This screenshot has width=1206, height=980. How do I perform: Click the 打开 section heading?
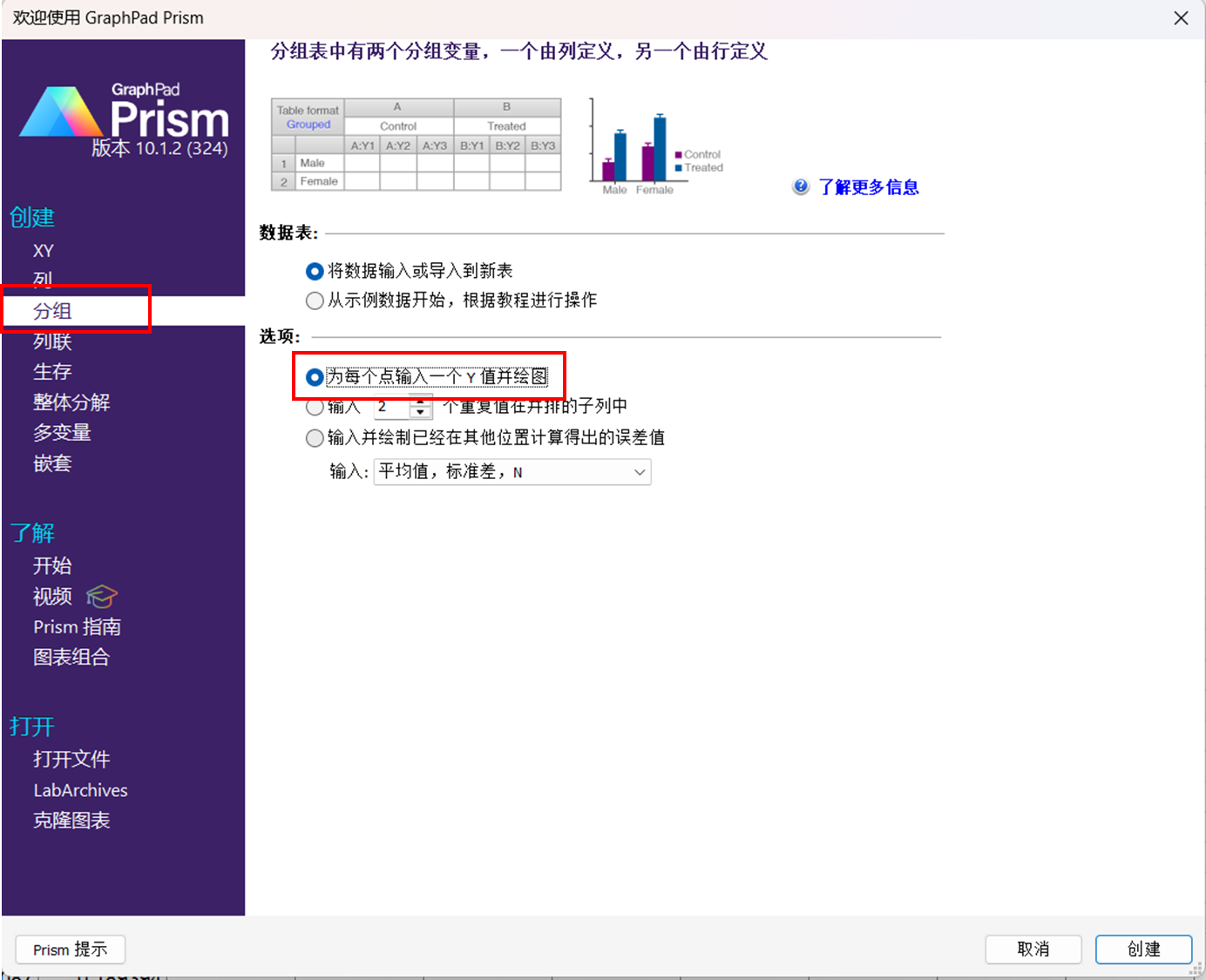coord(32,727)
